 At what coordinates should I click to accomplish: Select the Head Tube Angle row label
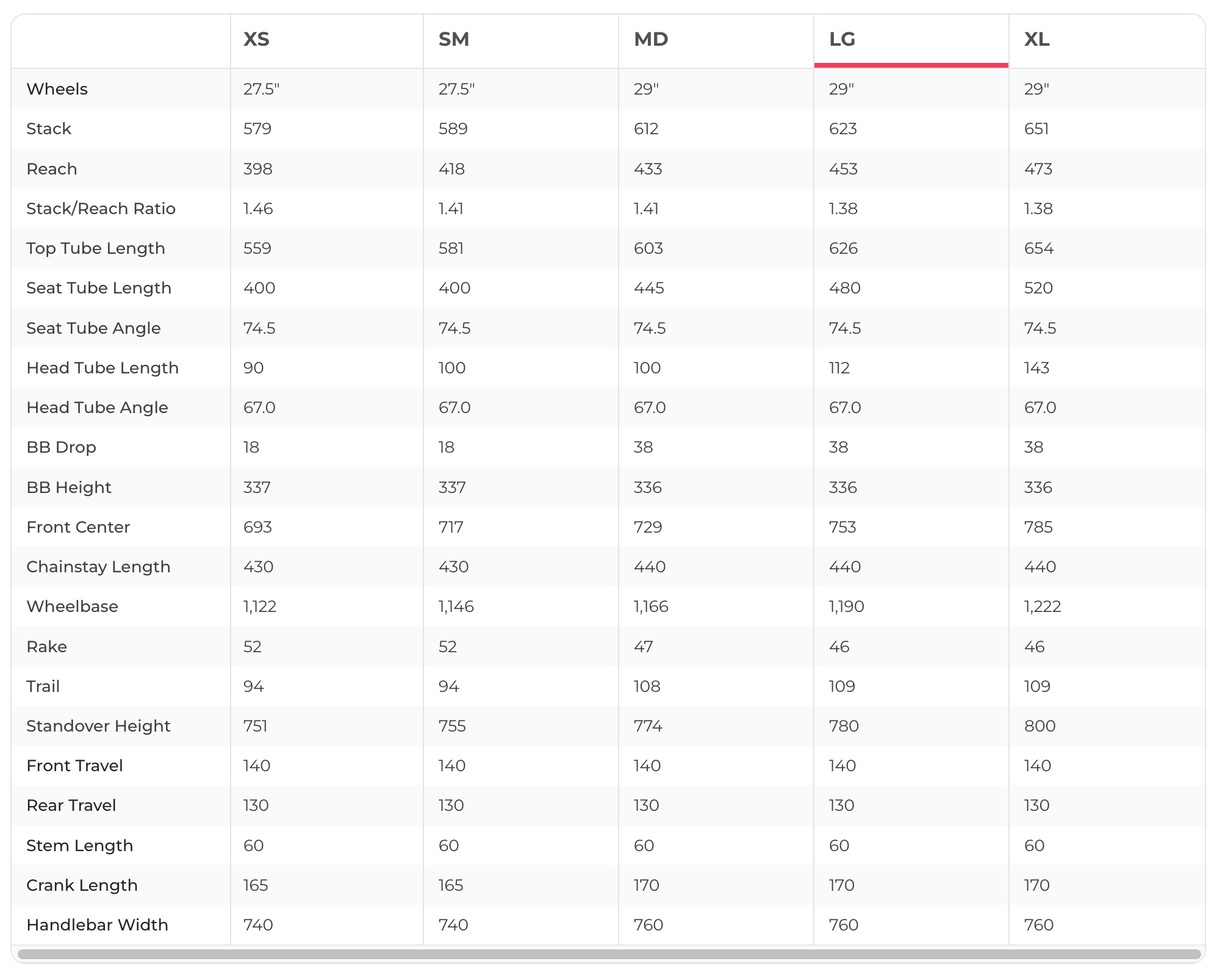97,408
